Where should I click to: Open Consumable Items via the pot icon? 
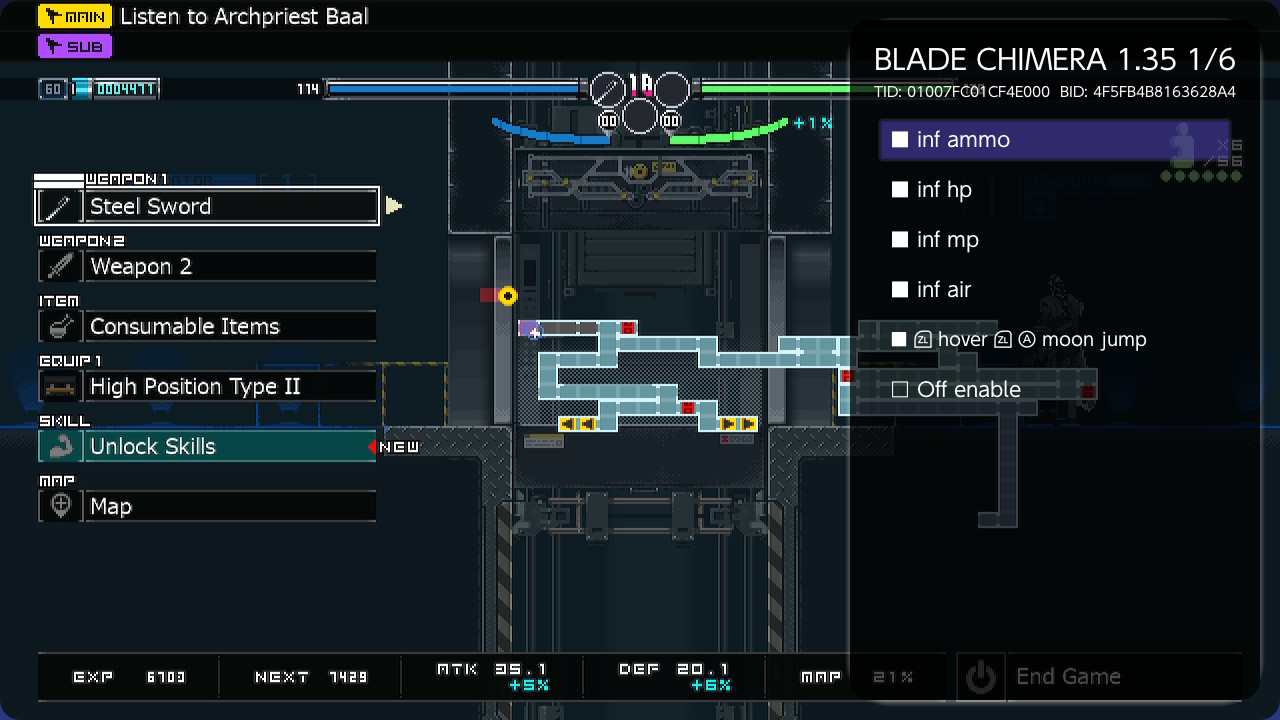tap(60, 326)
